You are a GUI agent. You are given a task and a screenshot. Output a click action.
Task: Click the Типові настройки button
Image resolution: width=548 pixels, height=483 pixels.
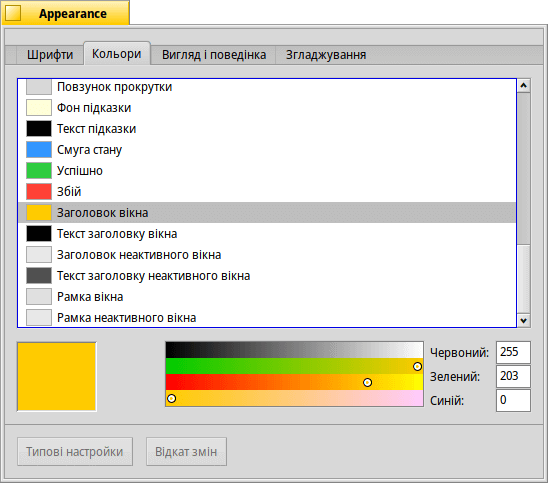click(75, 452)
